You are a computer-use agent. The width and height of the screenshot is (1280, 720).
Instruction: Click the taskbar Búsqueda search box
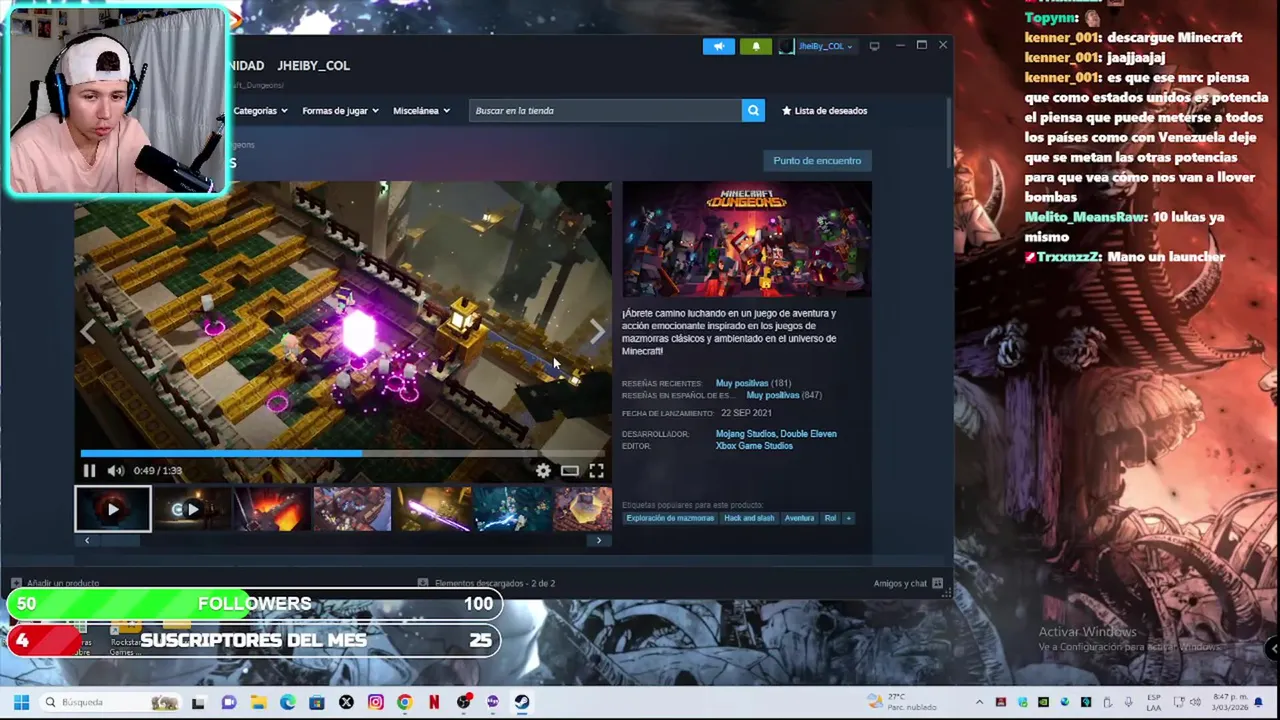tap(112, 702)
